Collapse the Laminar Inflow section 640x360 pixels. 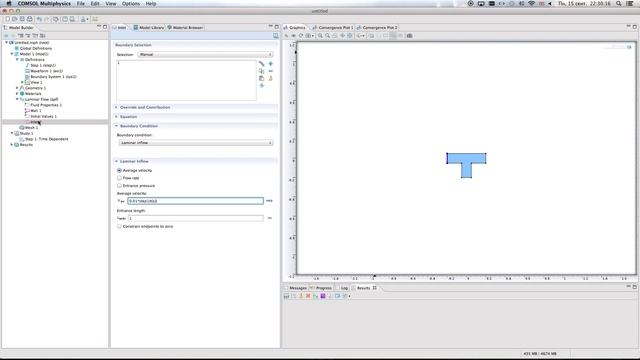click(116, 161)
